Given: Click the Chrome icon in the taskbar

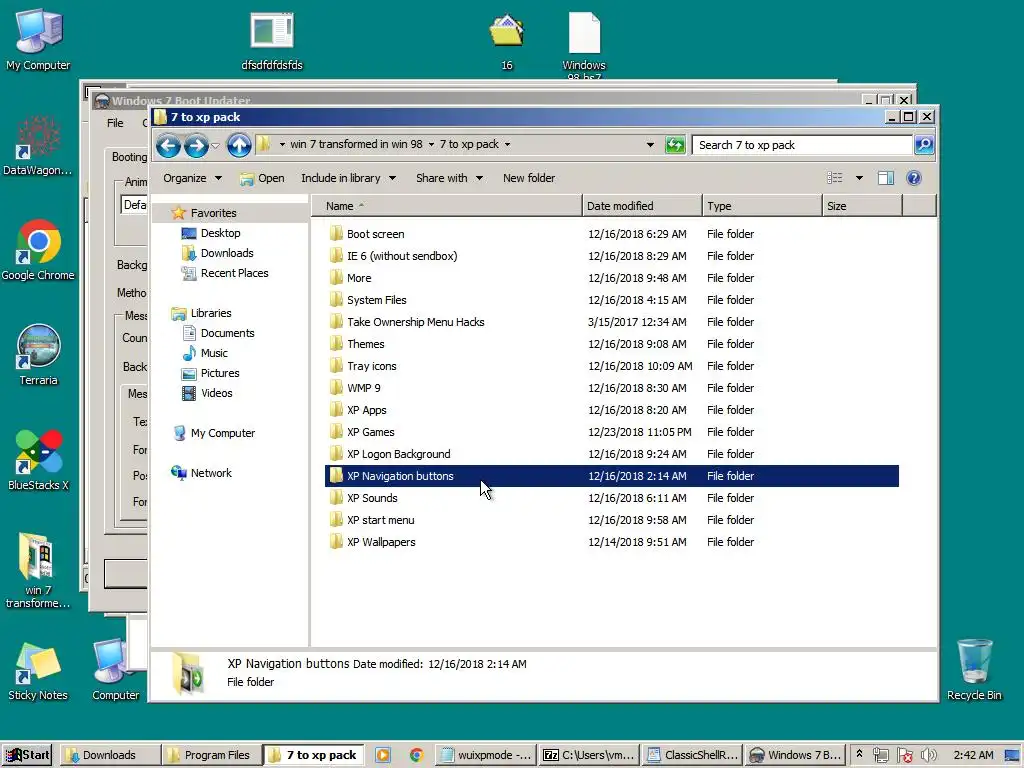Looking at the screenshot, I should coord(416,756).
